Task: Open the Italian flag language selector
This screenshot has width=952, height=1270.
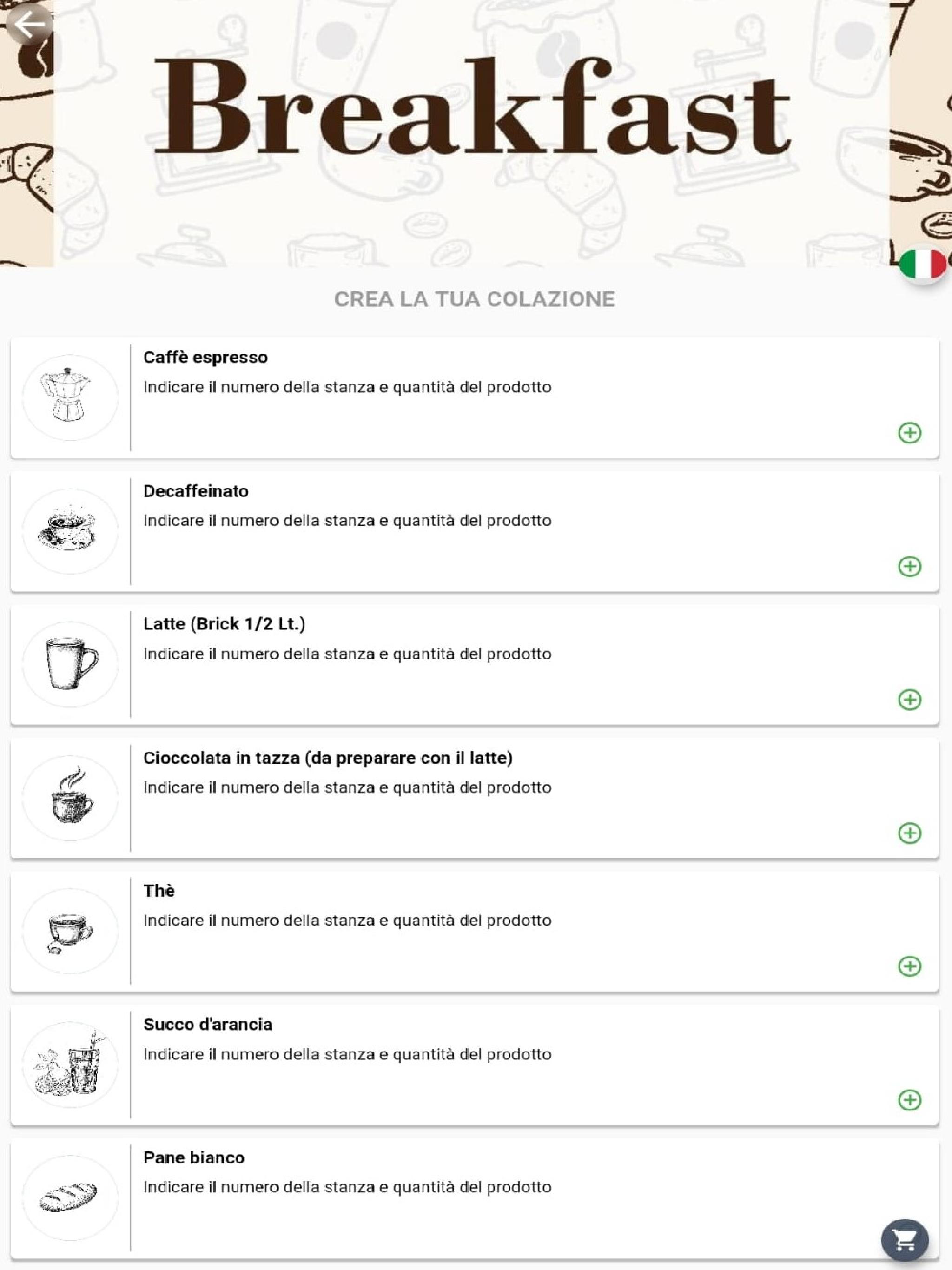Action: (923, 265)
